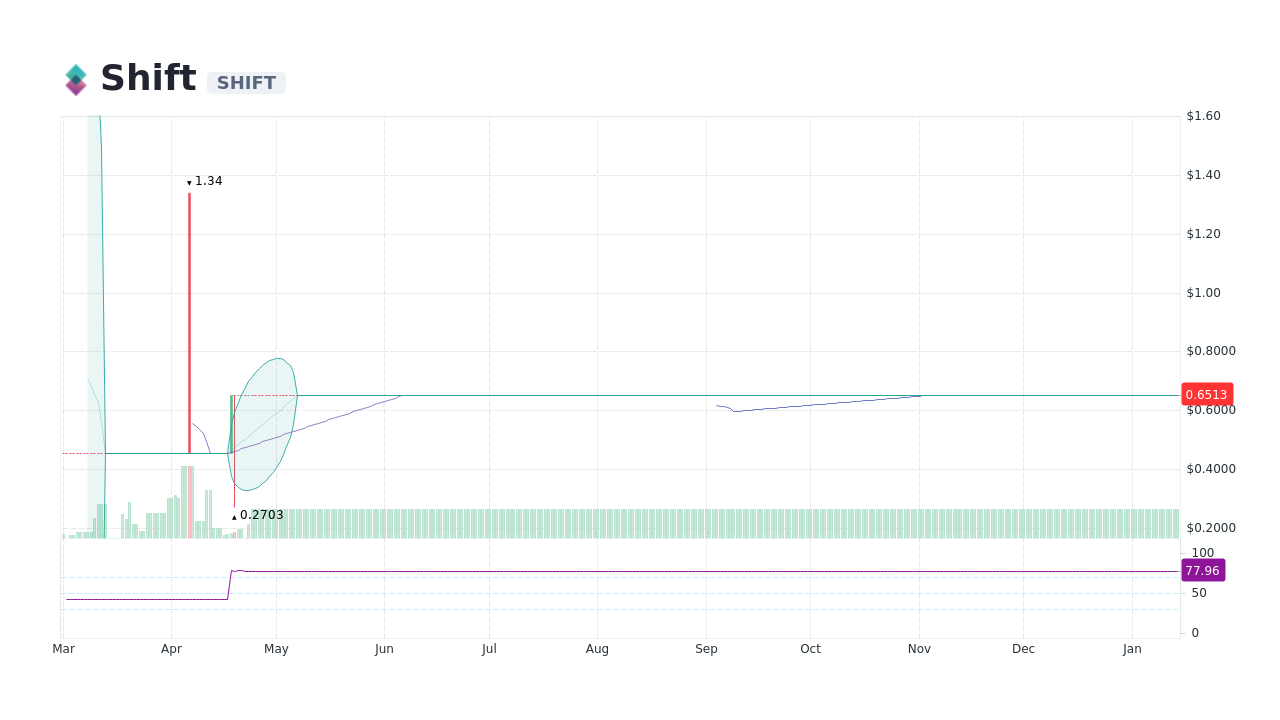Click the Shift diamond logo icon
1280x720 pixels.
76,78
